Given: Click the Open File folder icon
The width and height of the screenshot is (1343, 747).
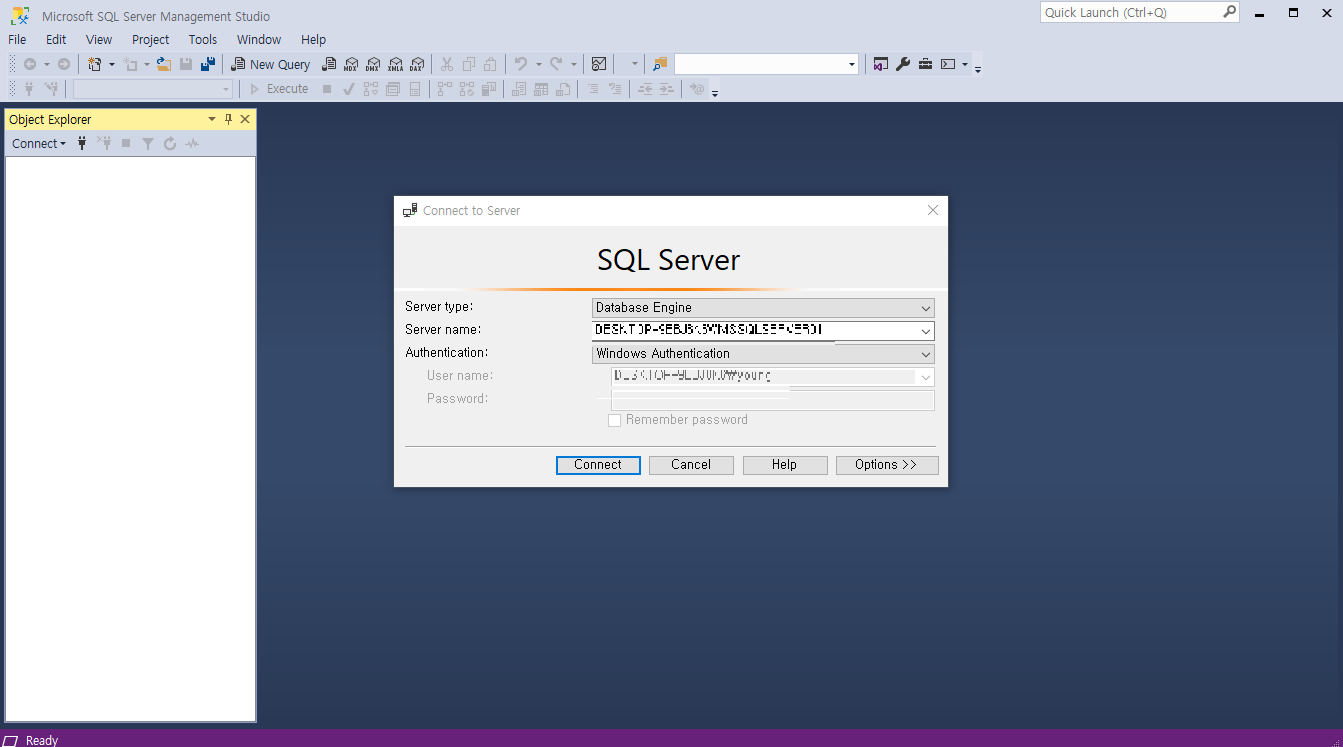Looking at the screenshot, I should [164, 64].
